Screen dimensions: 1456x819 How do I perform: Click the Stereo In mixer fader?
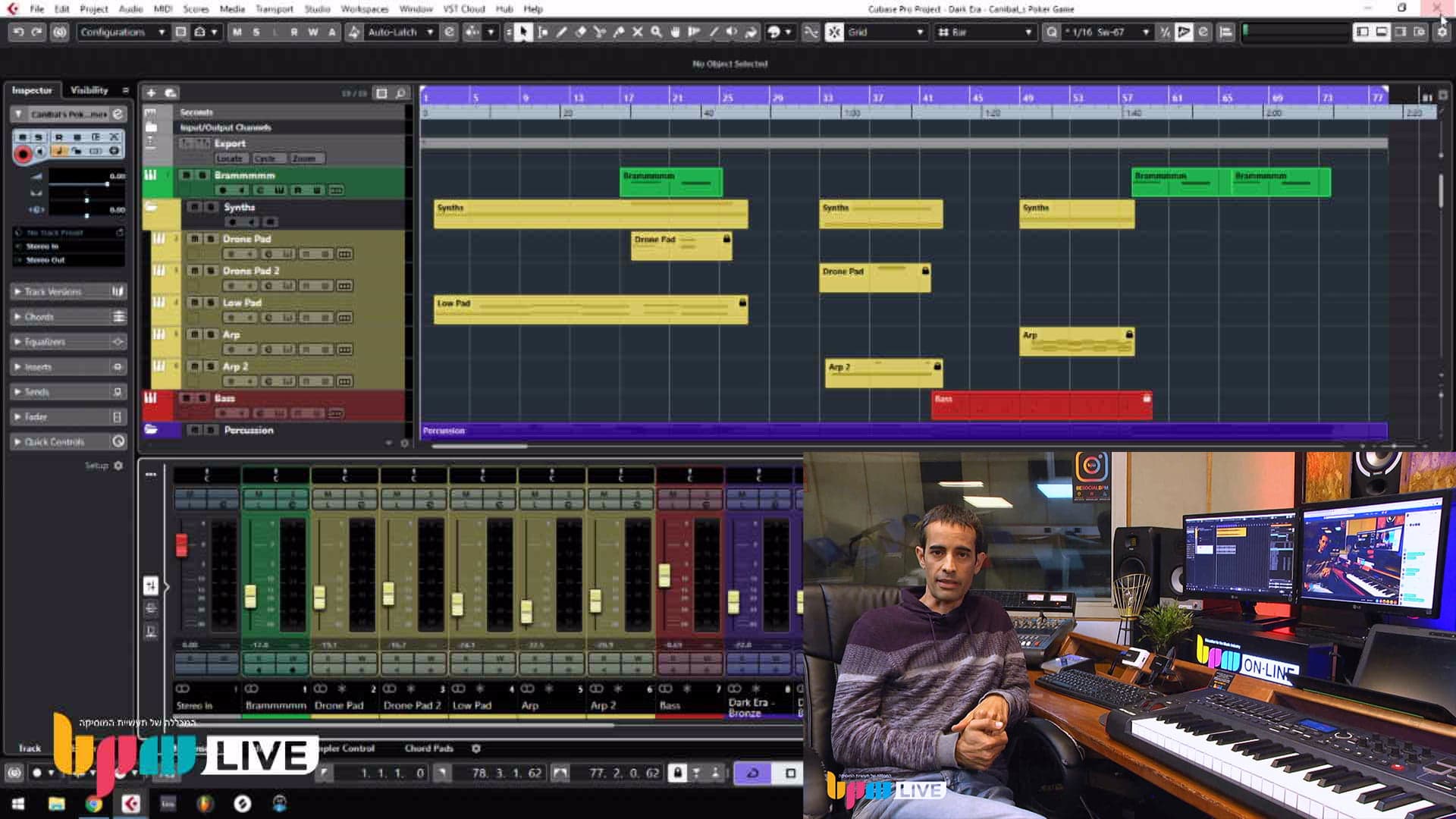click(x=181, y=544)
